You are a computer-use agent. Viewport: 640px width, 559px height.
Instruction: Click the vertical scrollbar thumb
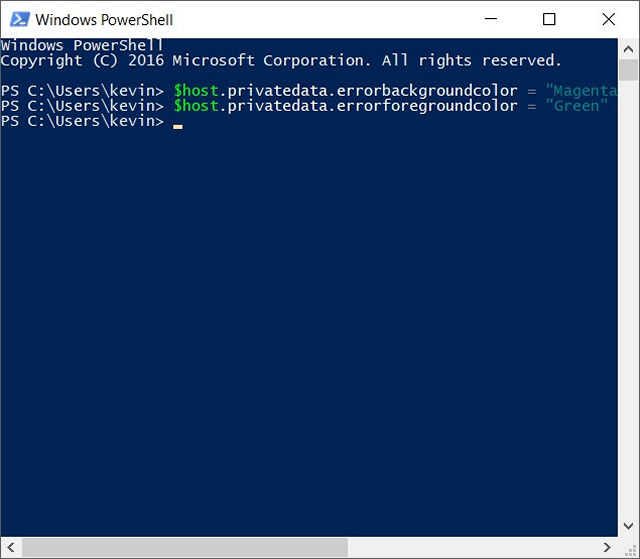pyautogui.click(x=628, y=70)
